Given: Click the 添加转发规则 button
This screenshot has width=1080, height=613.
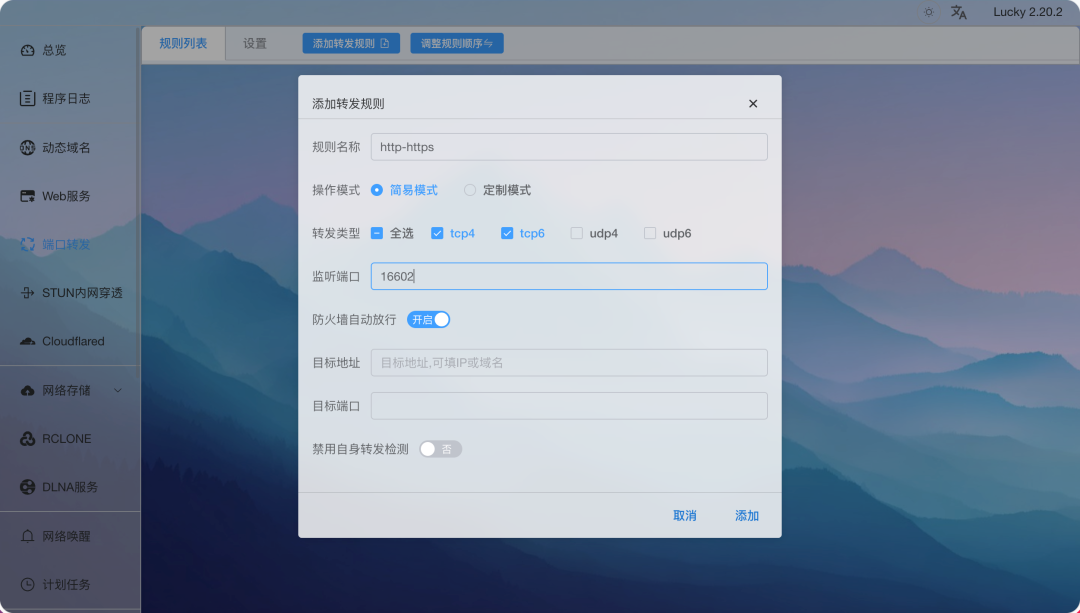Looking at the screenshot, I should point(351,43).
